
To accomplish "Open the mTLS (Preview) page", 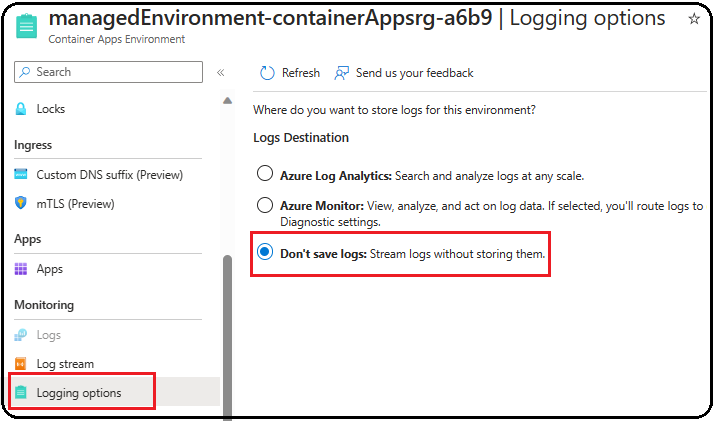I will 75,204.
